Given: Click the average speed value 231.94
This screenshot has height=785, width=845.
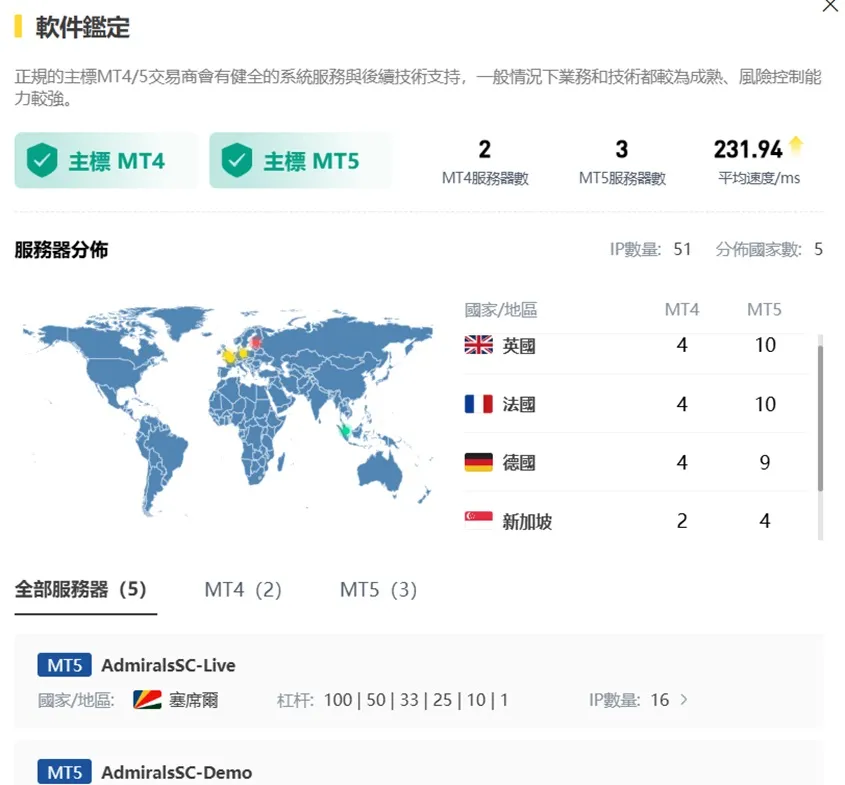Looking at the screenshot, I should coord(748,149).
